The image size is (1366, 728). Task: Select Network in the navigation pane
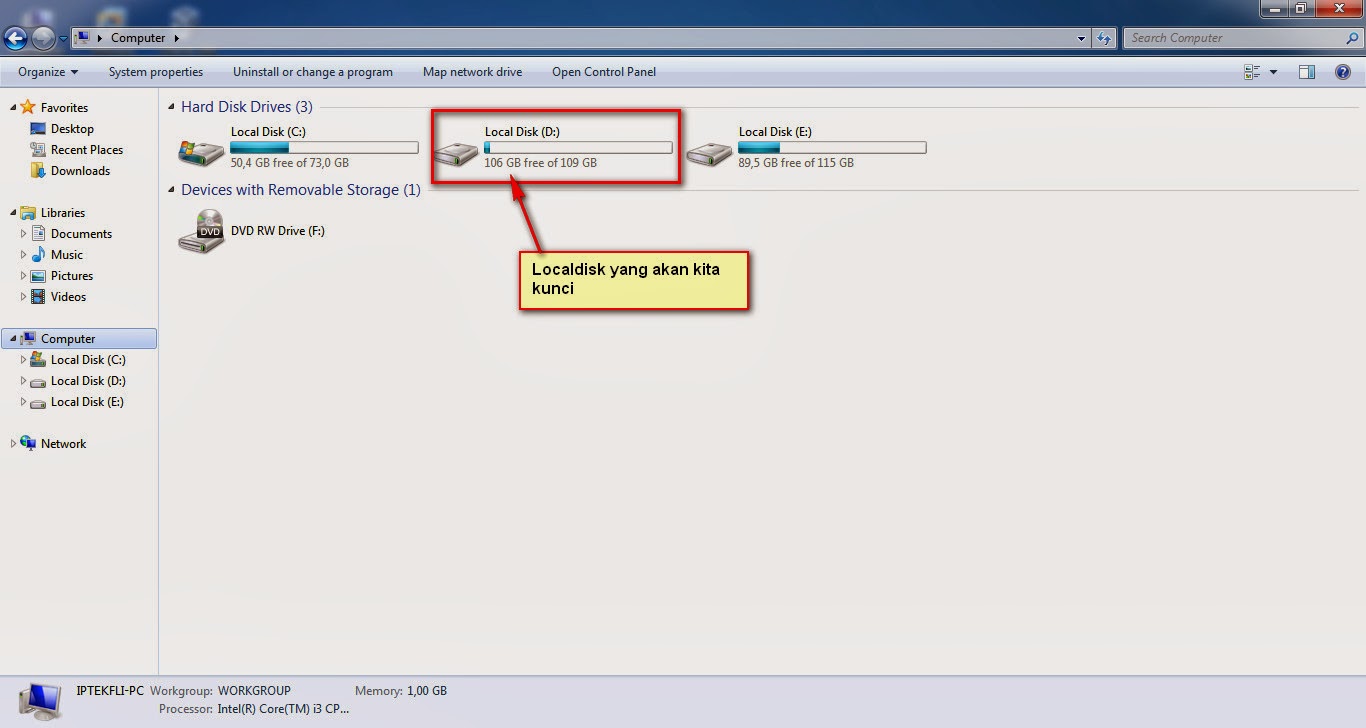click(63, 444)
